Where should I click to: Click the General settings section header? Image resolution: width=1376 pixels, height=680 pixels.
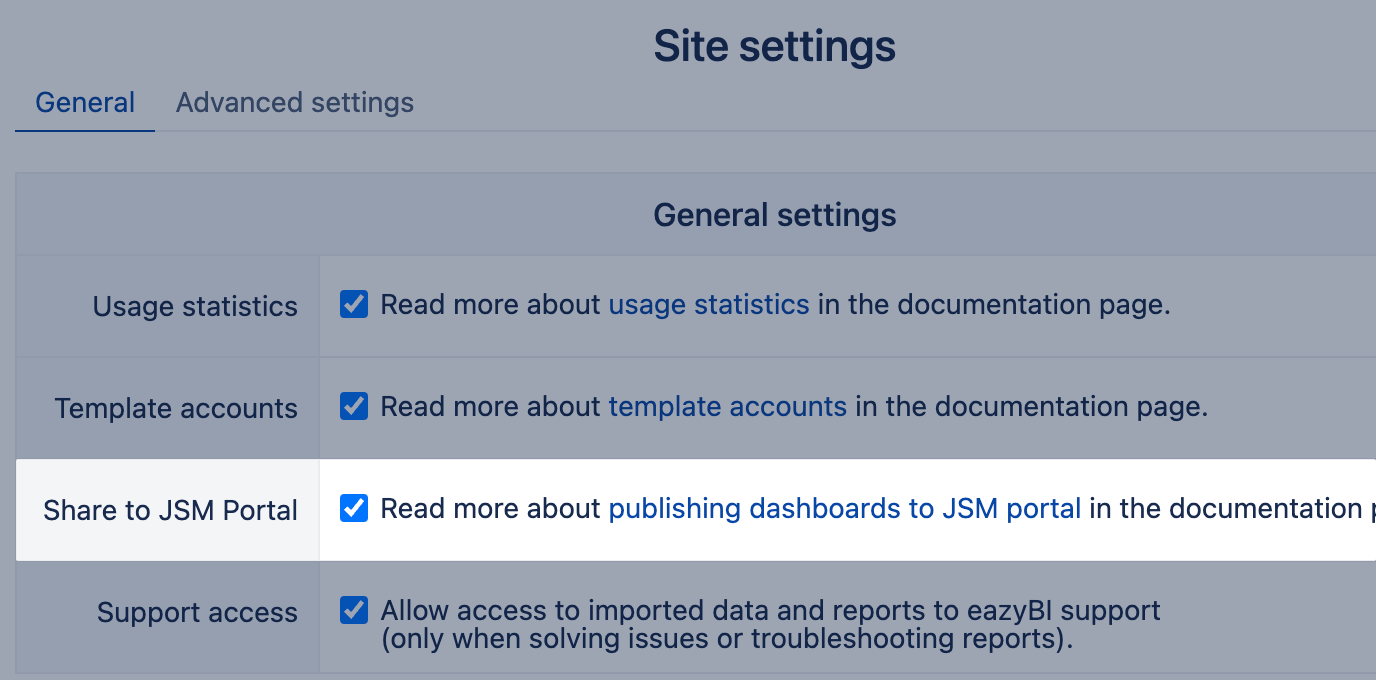click(x=774, y=215)
